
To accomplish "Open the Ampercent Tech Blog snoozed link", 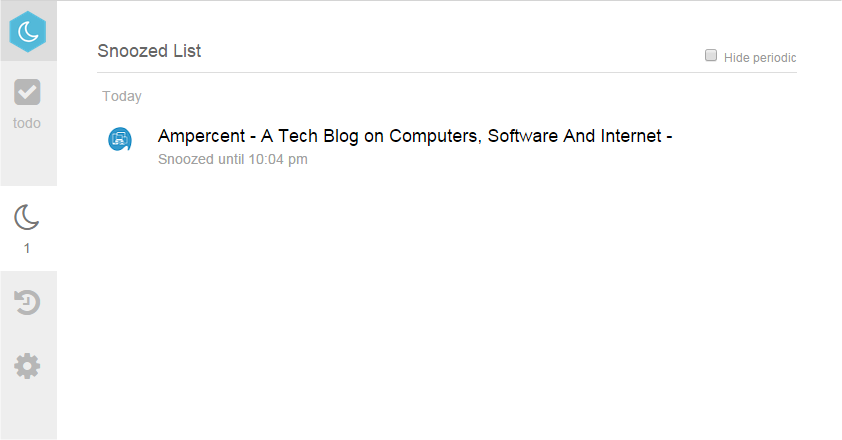I will click(x=415, y=136).
